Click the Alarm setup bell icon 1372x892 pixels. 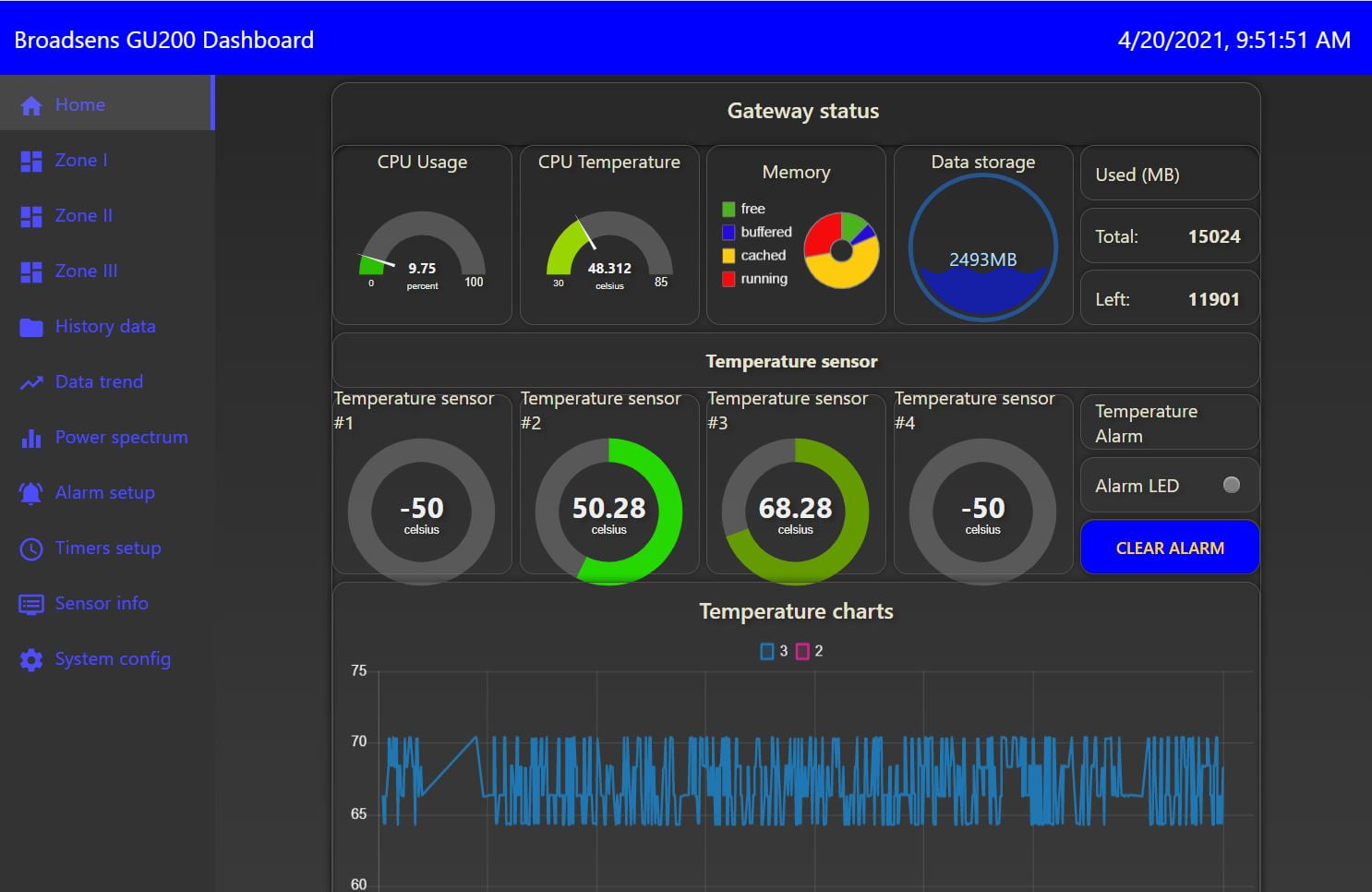coord(31,493)
